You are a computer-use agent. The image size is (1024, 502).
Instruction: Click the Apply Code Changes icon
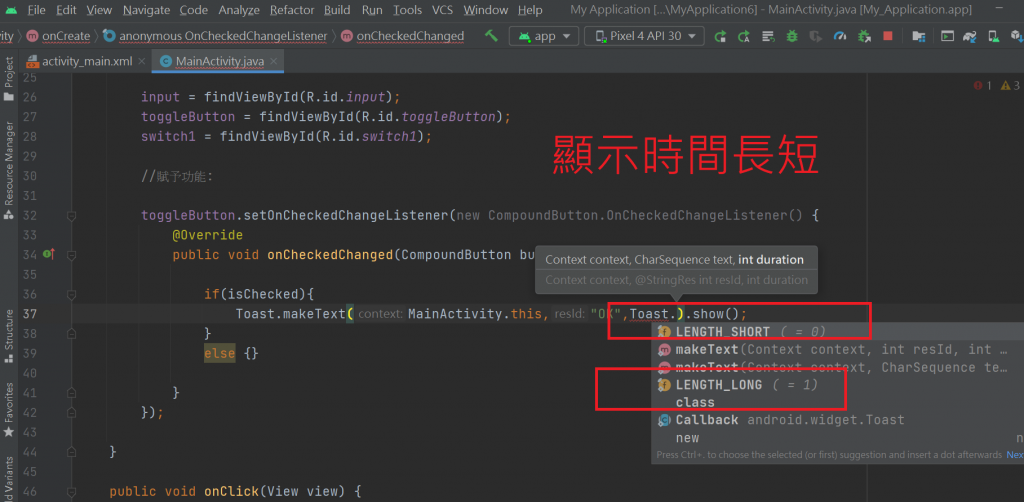point(768,36)
